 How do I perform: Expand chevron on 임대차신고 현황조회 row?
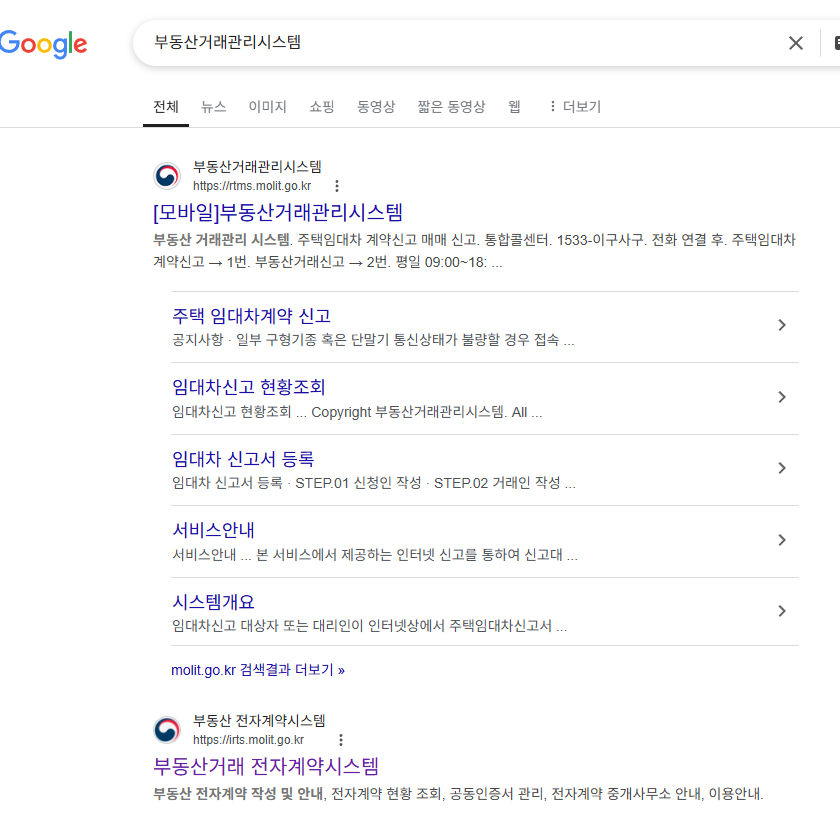(x=782, y=397)
